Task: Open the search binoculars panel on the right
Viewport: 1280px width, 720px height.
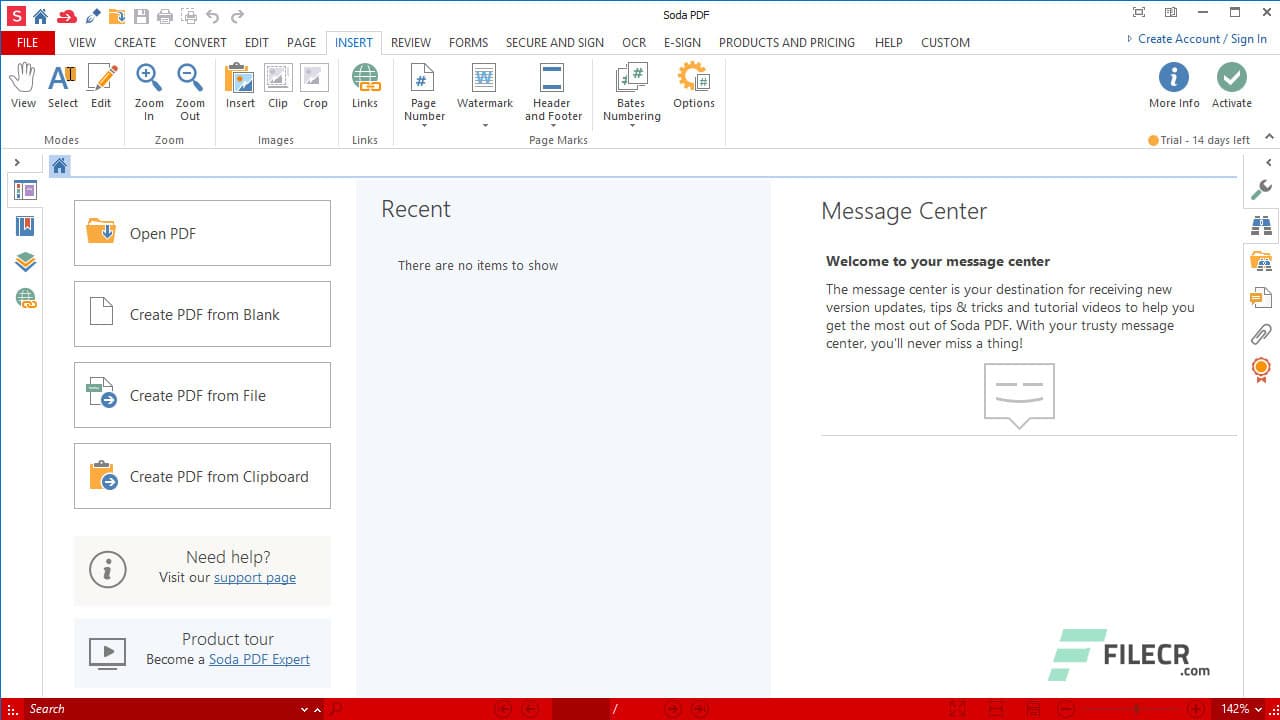Action: (x=1262, y=225)
